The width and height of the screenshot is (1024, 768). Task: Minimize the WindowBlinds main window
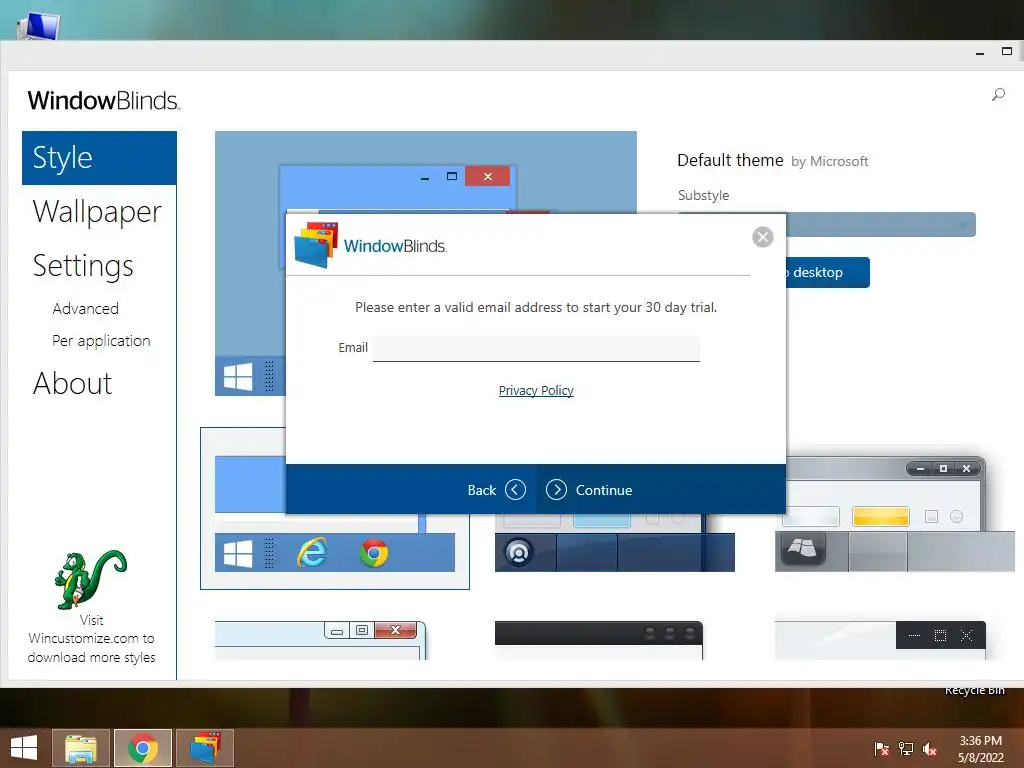pos(980,52)
